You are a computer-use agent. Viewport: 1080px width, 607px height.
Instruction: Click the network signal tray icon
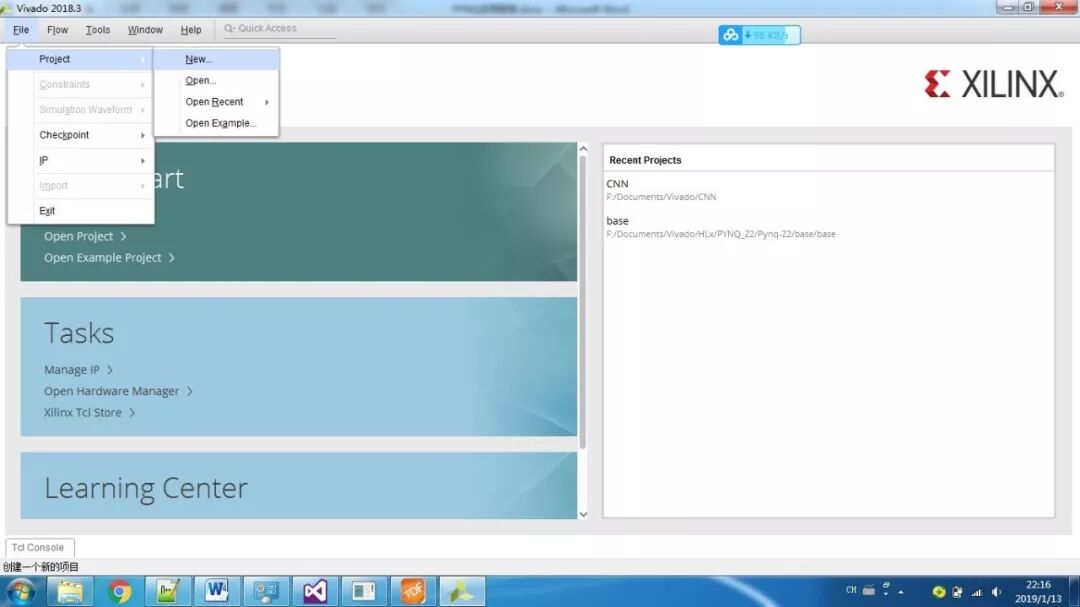coord(977,592)
